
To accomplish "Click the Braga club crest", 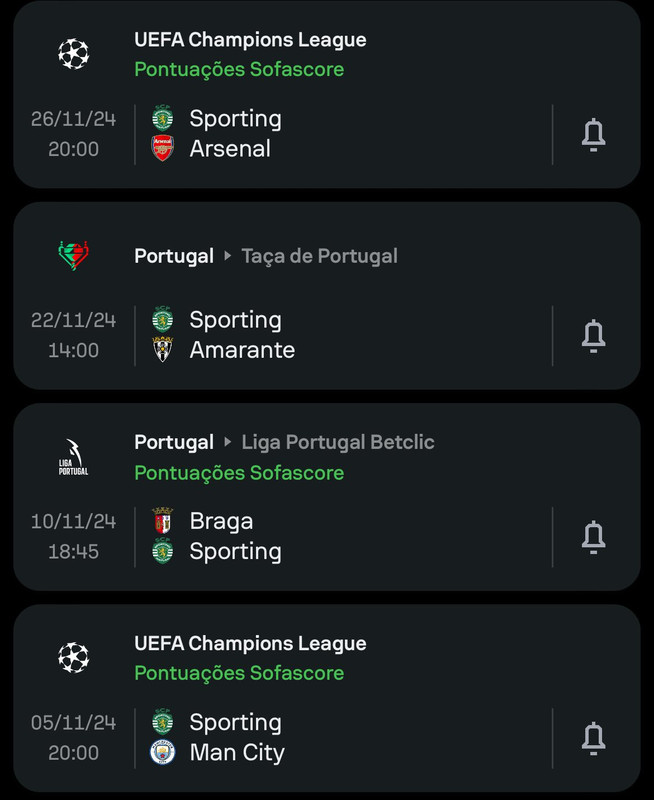I will point(163,520).
